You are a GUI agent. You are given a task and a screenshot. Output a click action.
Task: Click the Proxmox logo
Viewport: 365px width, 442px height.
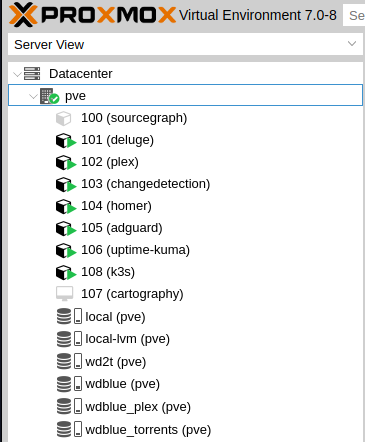(92, 15)
